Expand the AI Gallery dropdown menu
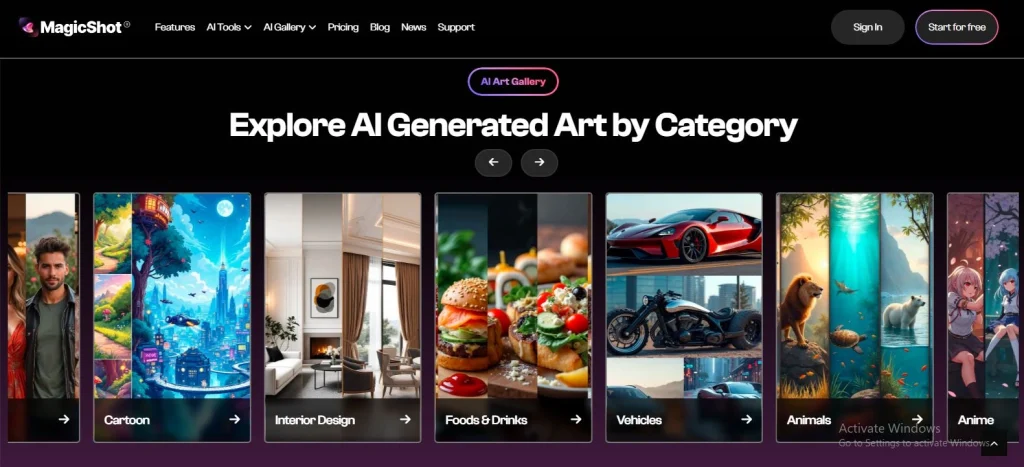Screen dimensions: 1024x467 289,27
